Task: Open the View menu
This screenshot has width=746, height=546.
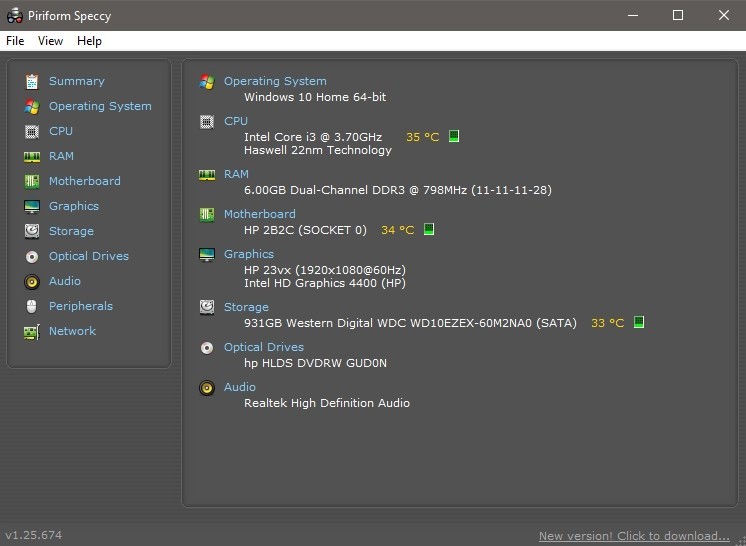Action: [x=50, y=41]
